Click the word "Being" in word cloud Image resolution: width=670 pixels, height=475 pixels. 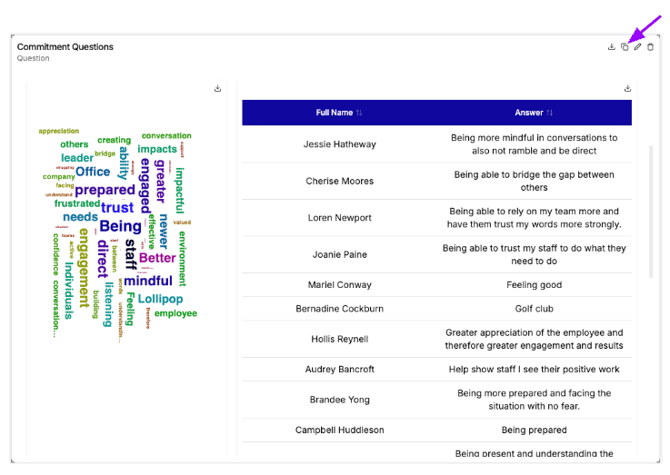pyautogui.click(x=120, y=226)
